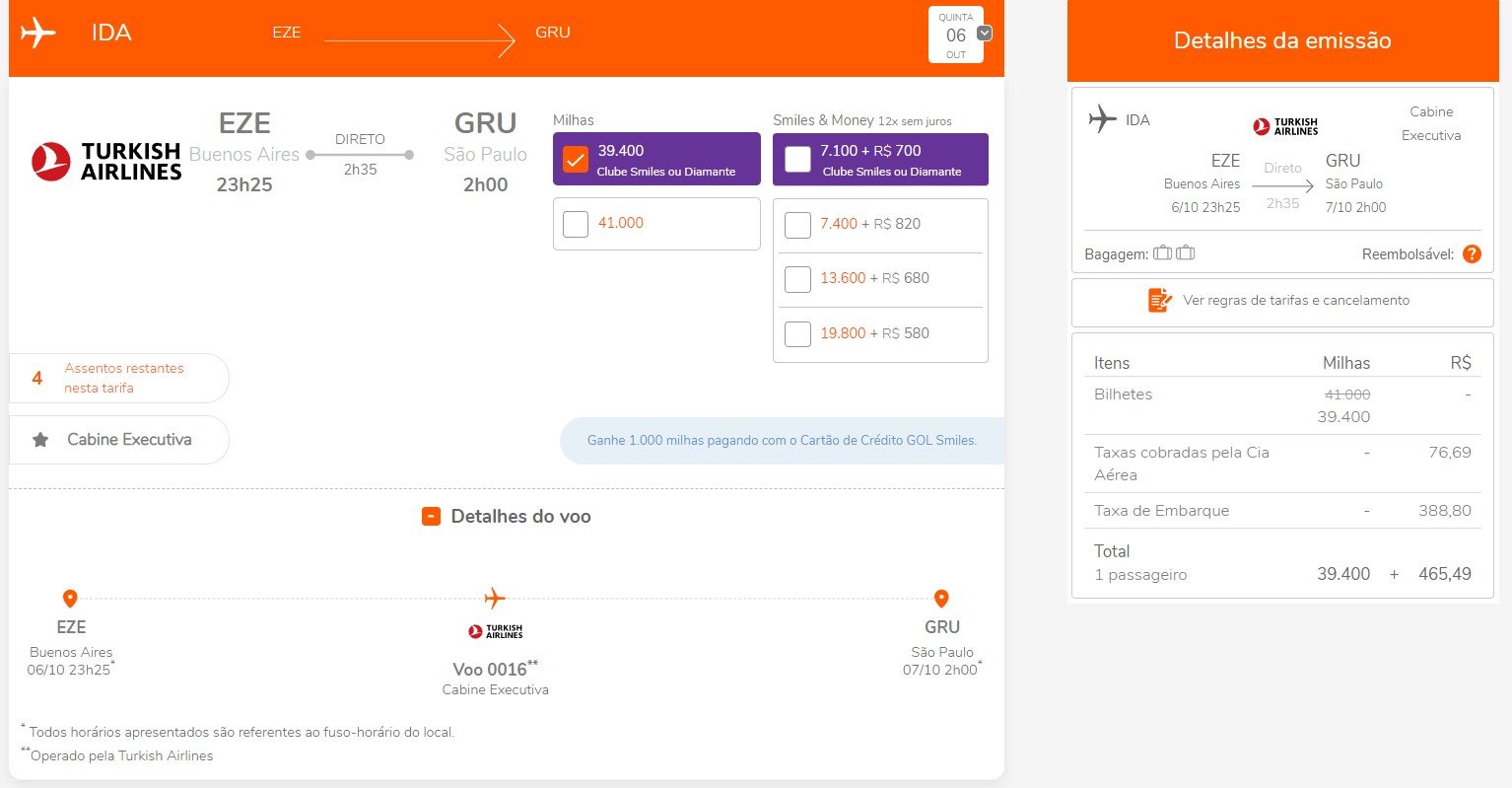
Task: Click the DIRETO 2h35 flight duration label
Action: click(x=360, y=154)
